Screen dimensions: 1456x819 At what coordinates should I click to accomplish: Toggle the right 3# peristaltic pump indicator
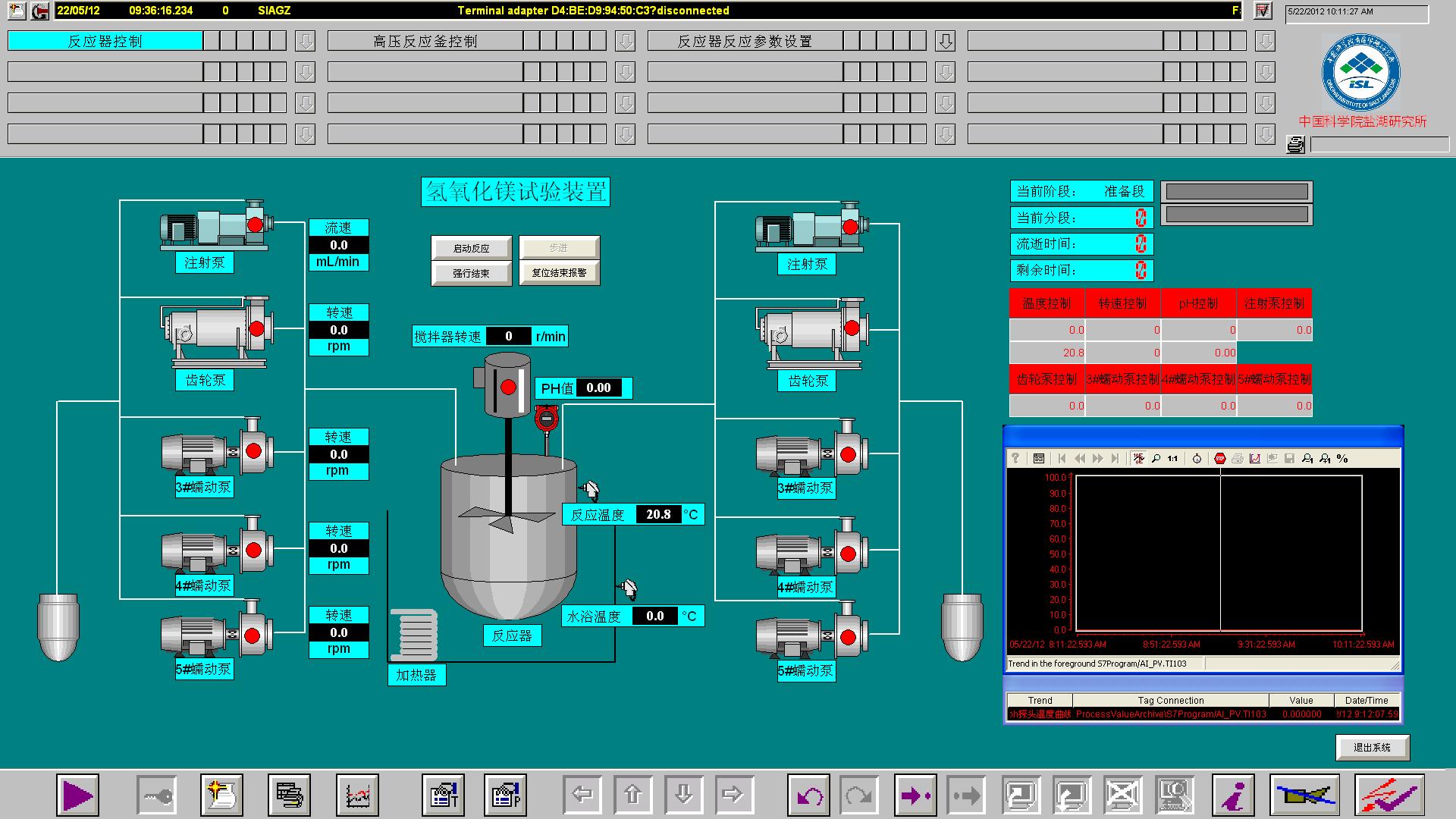[x=848, y=454]
